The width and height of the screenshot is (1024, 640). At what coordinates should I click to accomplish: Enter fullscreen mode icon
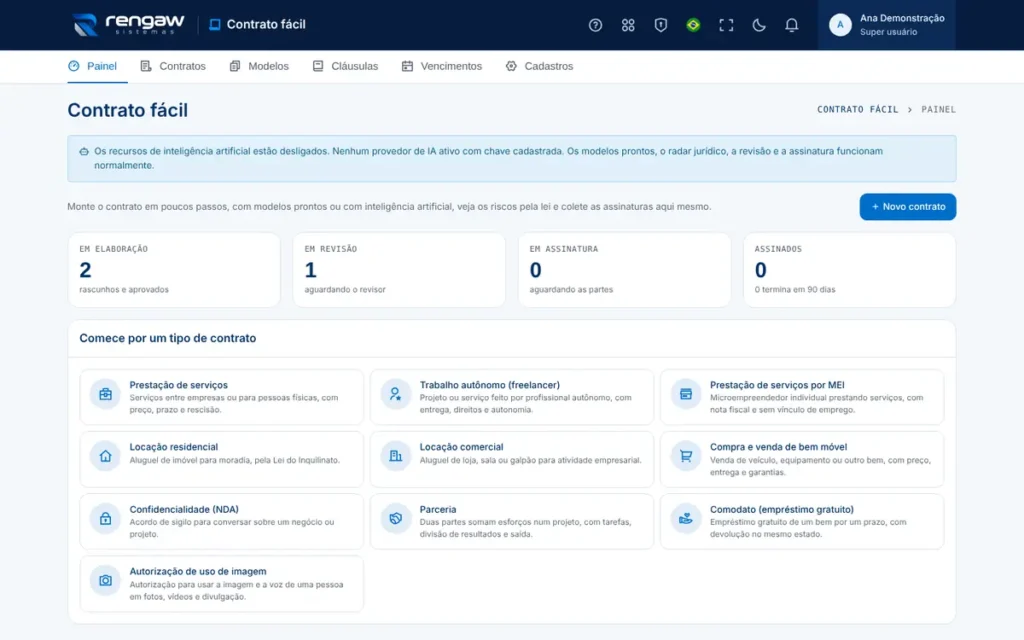point(726,25)
